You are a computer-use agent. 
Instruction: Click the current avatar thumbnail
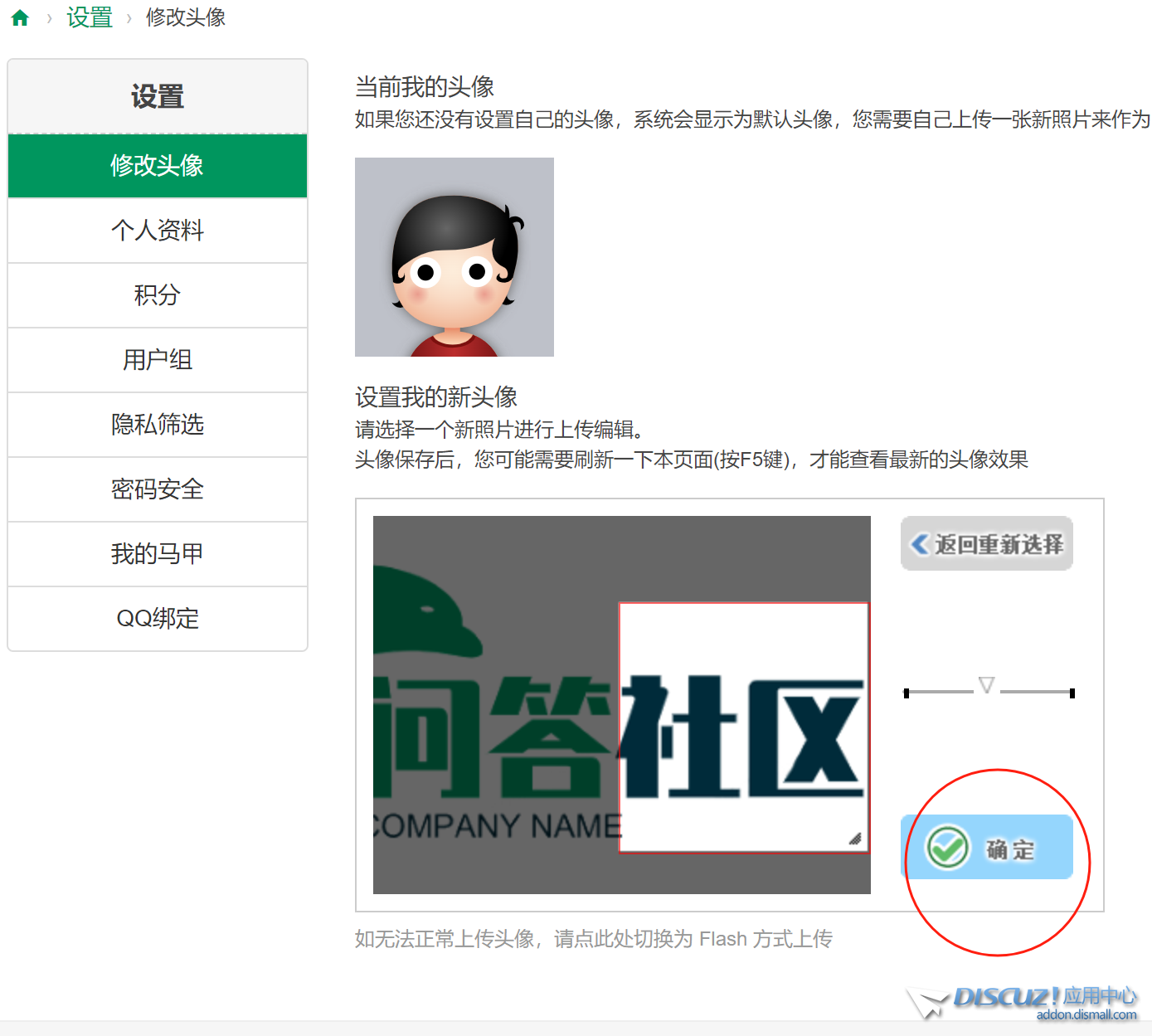[x=454, y=257]
